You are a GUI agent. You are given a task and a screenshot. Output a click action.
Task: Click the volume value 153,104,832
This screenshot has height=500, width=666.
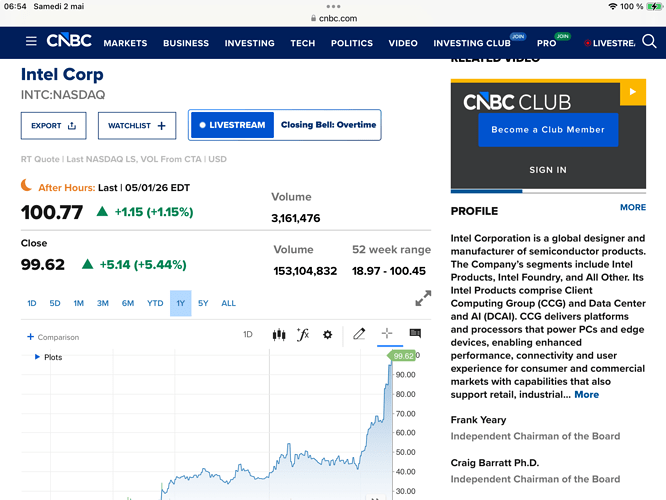pos(305,271)
